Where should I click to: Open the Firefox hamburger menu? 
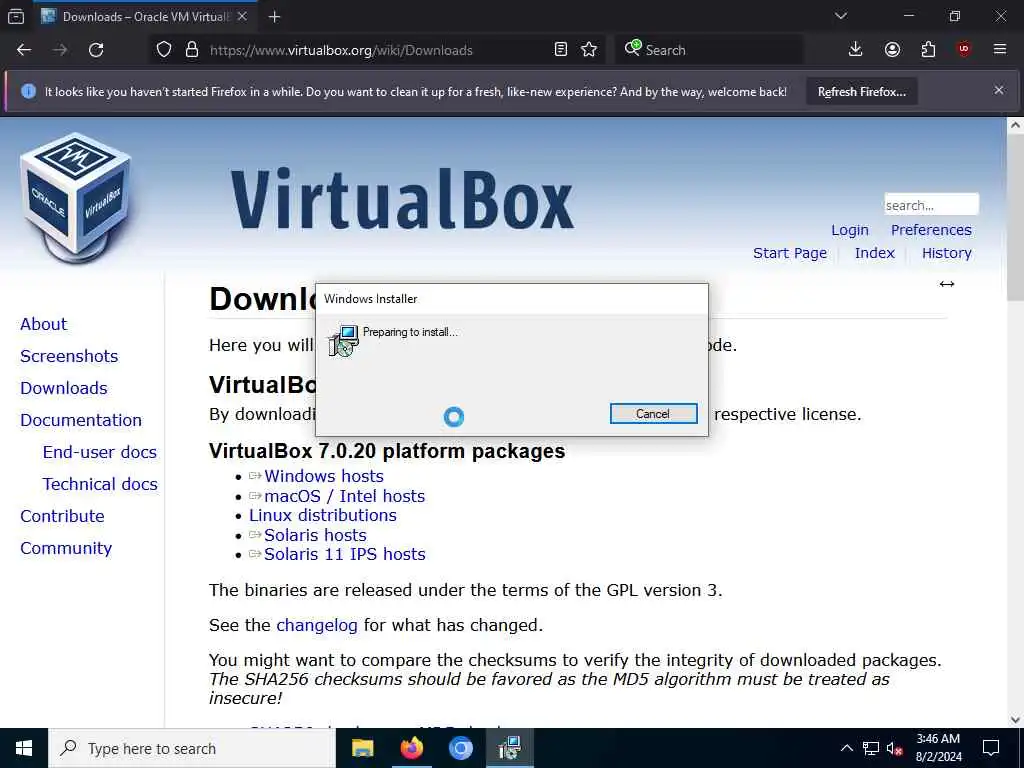(x=1000, y=50)
